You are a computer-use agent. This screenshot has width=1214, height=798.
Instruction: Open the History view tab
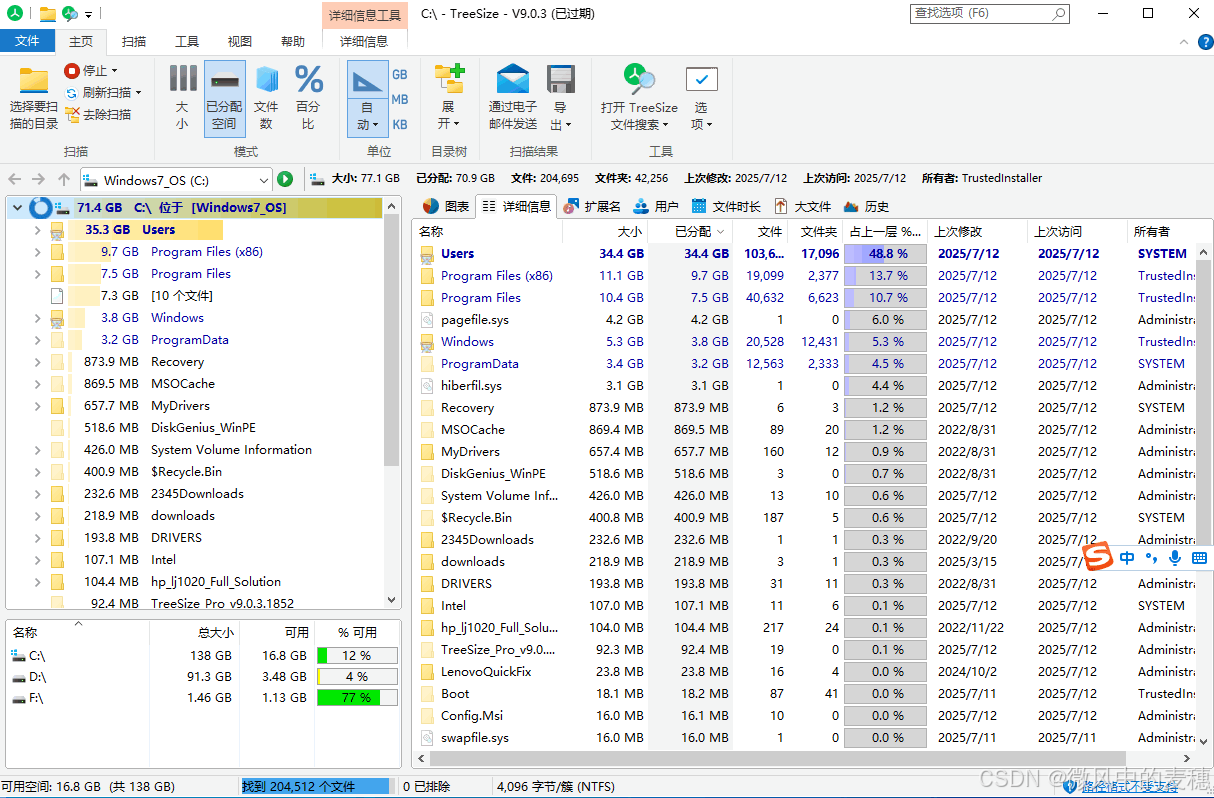click(866, 207)
